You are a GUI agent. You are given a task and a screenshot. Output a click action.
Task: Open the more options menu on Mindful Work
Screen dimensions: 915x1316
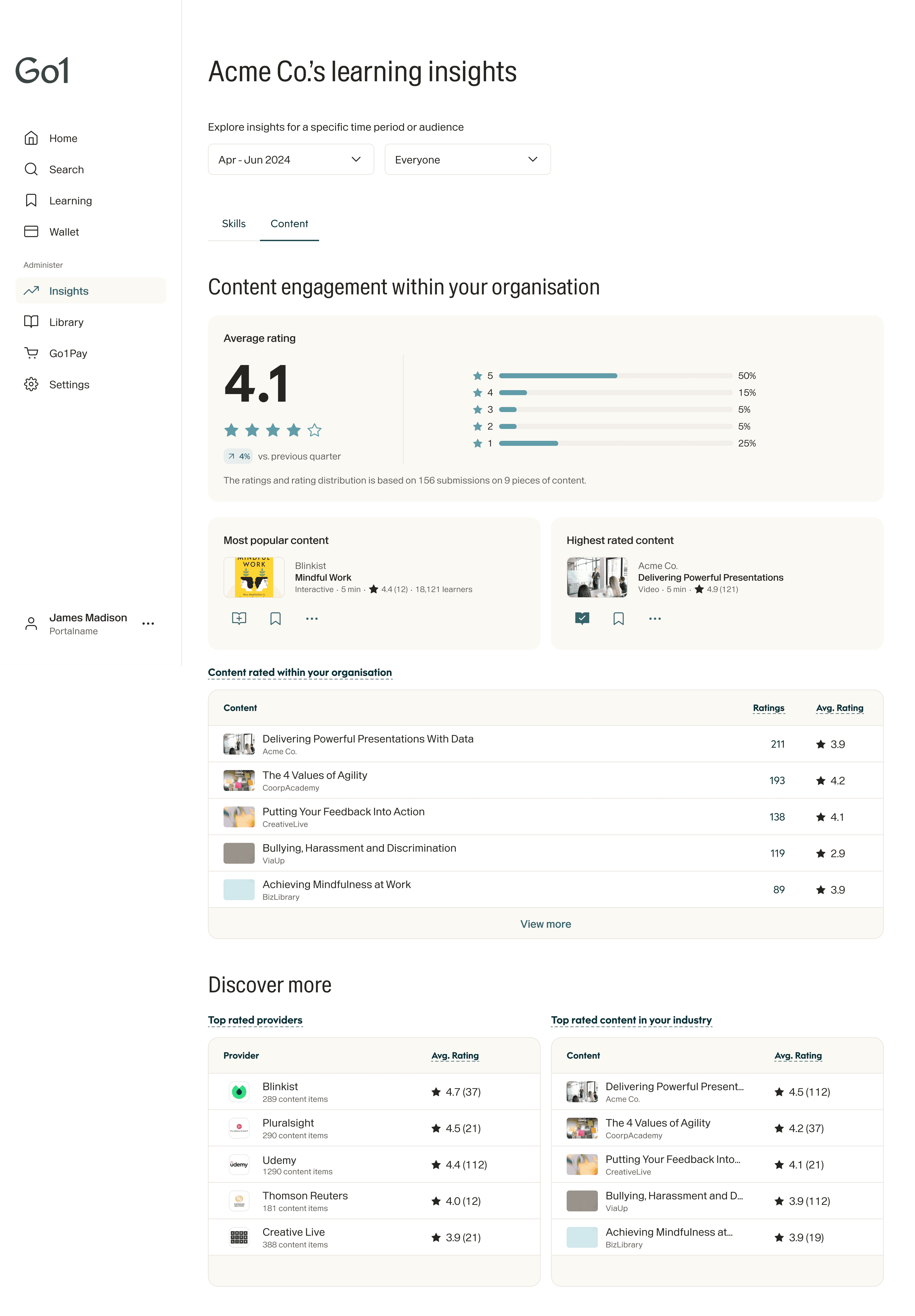[312, 619]
